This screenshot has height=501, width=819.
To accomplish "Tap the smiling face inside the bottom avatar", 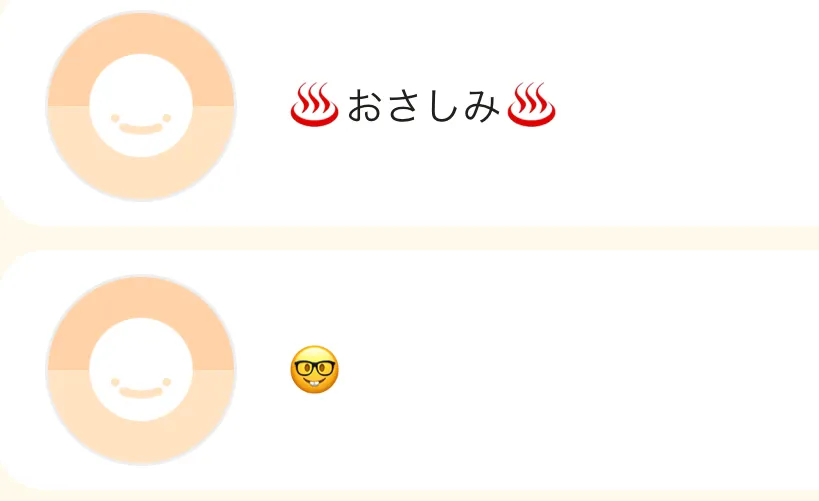I will 141,370.
